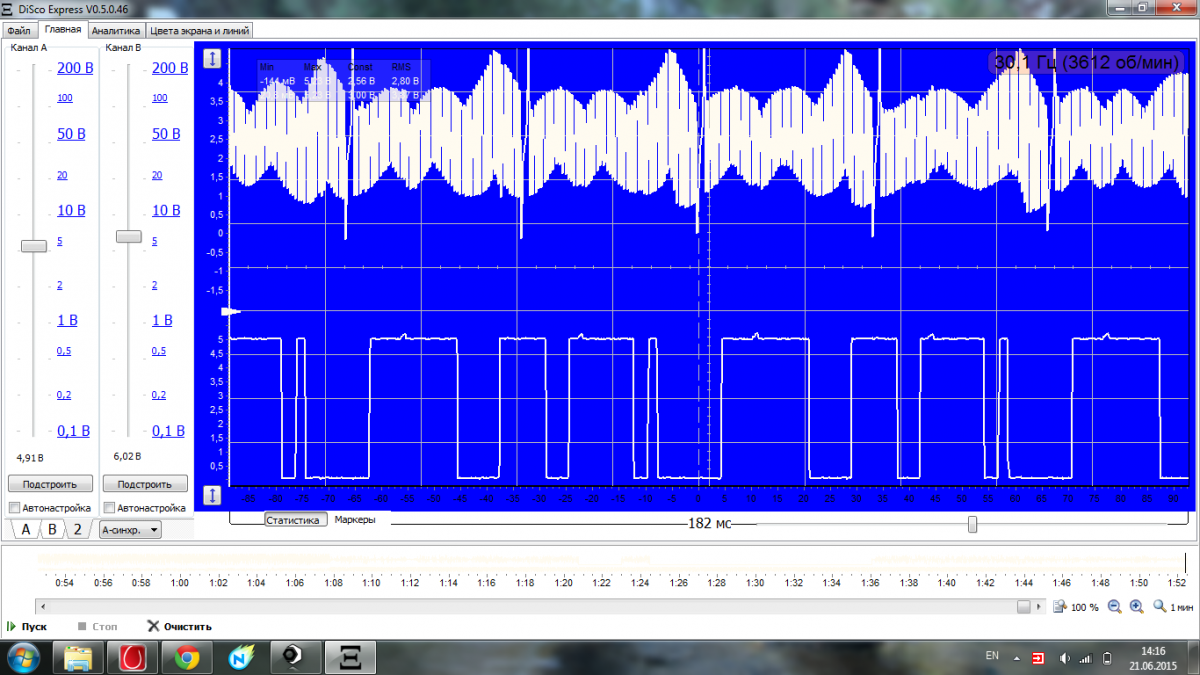1200x675 pixels.
Task: Enable Автонастройка for Канал A
Action: click(x=14, y=508)
